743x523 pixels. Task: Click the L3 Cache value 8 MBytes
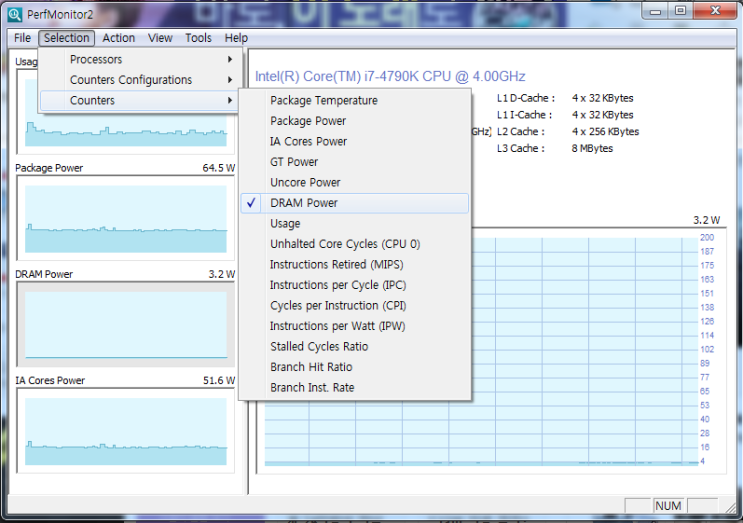click(x=592, y=148)
